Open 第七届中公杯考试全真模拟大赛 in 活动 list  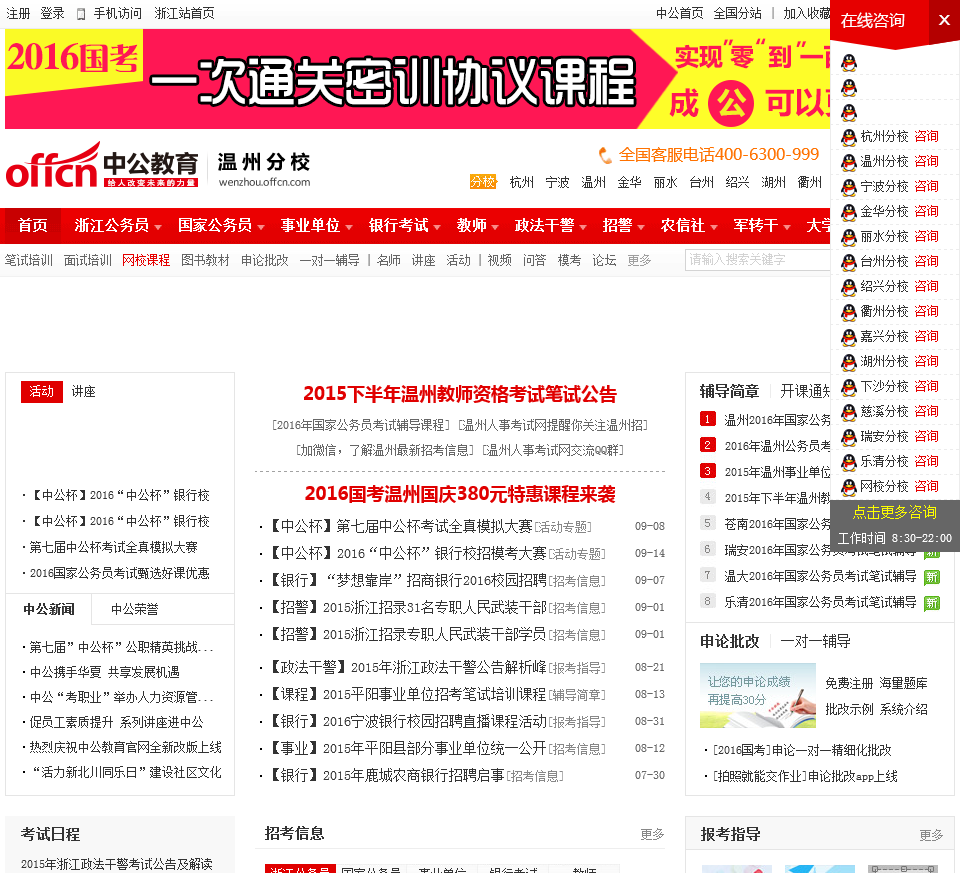[x=113, y=547]
